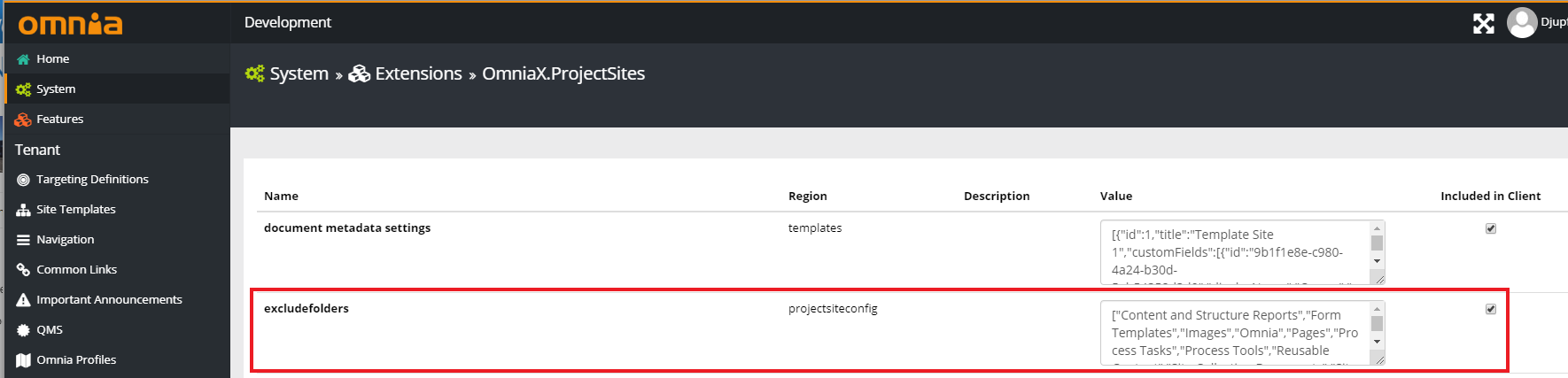Viewport: 1568px width, 378px height.
Task: Click the Omnia logo
Action: [x=70, y=24]
